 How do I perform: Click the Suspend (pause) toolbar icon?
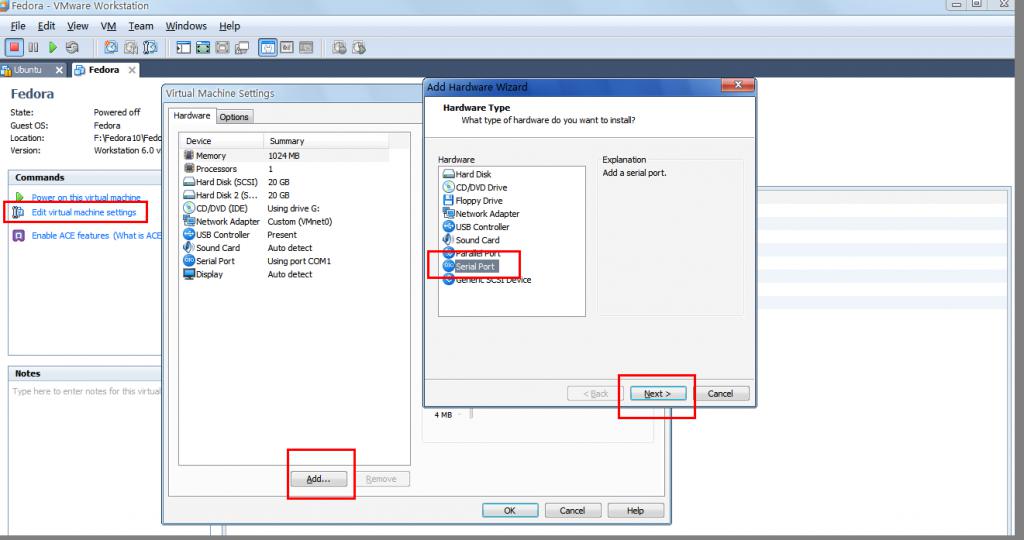pyautogui.click(x=33, y=48)
